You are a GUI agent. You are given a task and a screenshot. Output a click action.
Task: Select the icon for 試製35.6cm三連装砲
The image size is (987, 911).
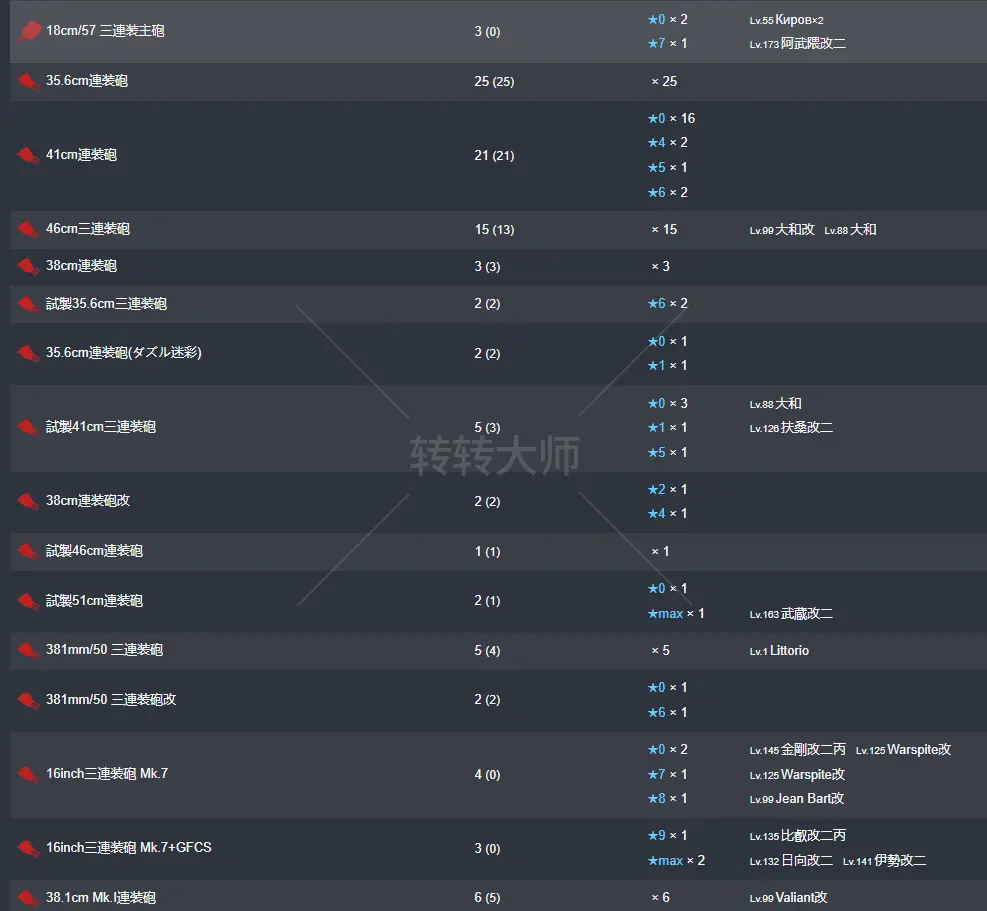[27, 304]
